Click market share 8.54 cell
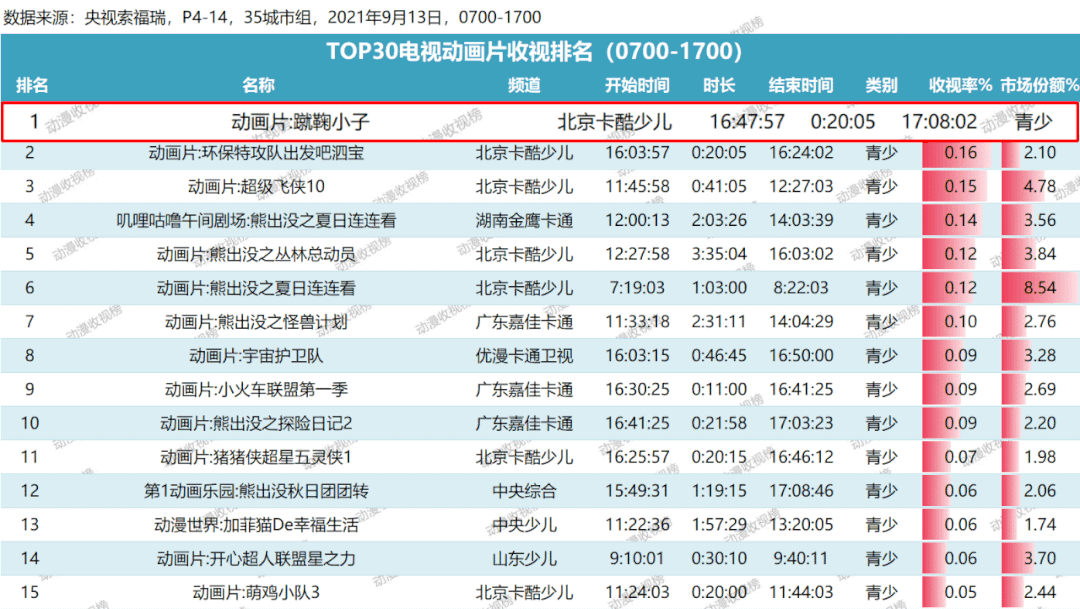1080x609 pixels. [1040, 288]
